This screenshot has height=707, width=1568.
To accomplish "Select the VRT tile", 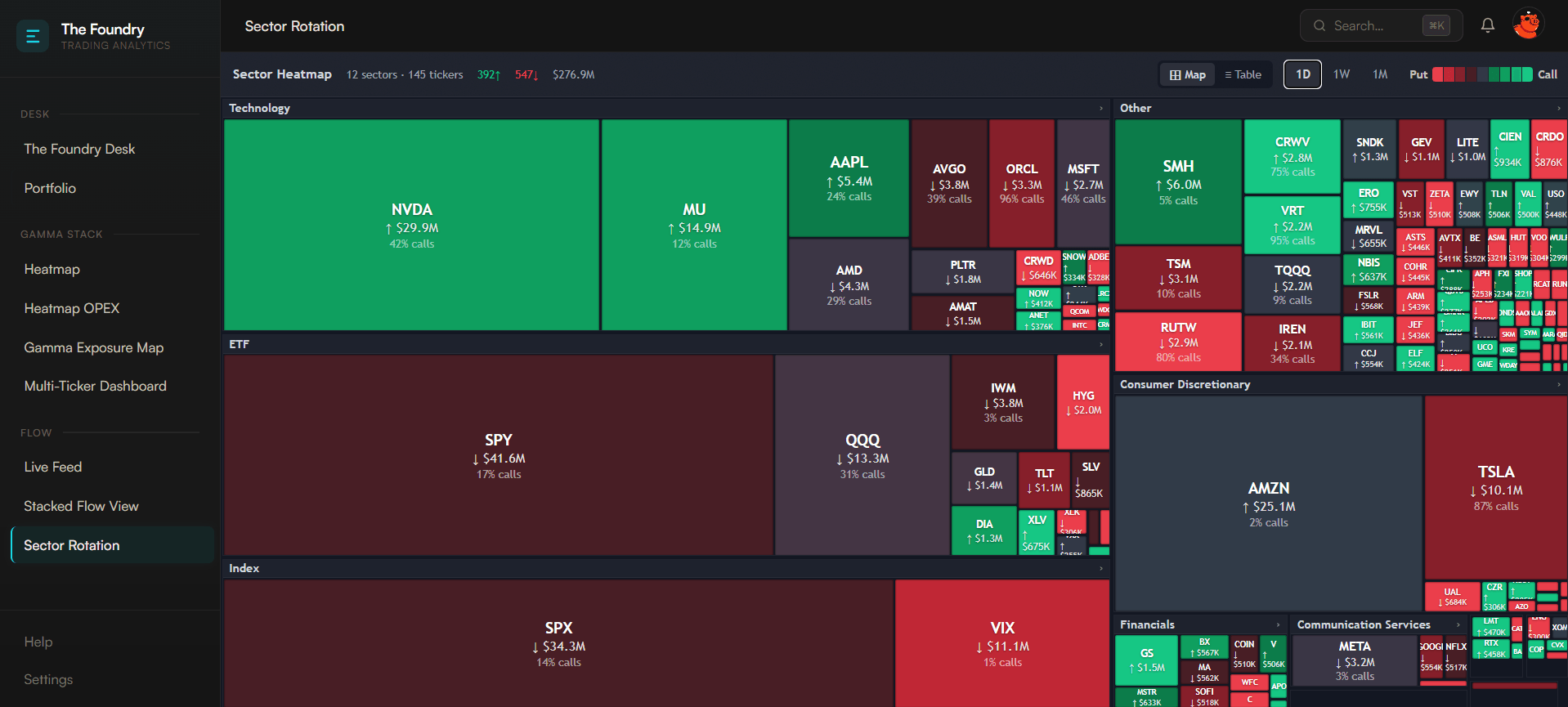I will pos(1292,225).
